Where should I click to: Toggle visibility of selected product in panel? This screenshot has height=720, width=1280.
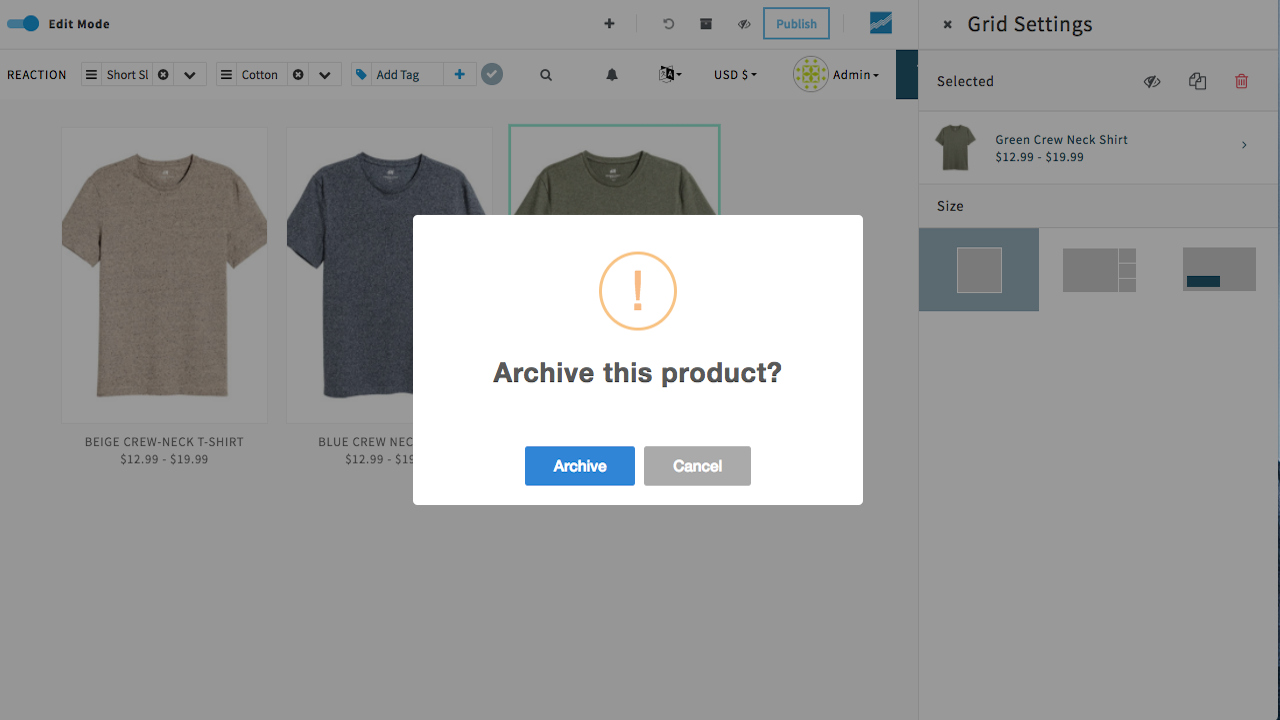point(1152,82)
